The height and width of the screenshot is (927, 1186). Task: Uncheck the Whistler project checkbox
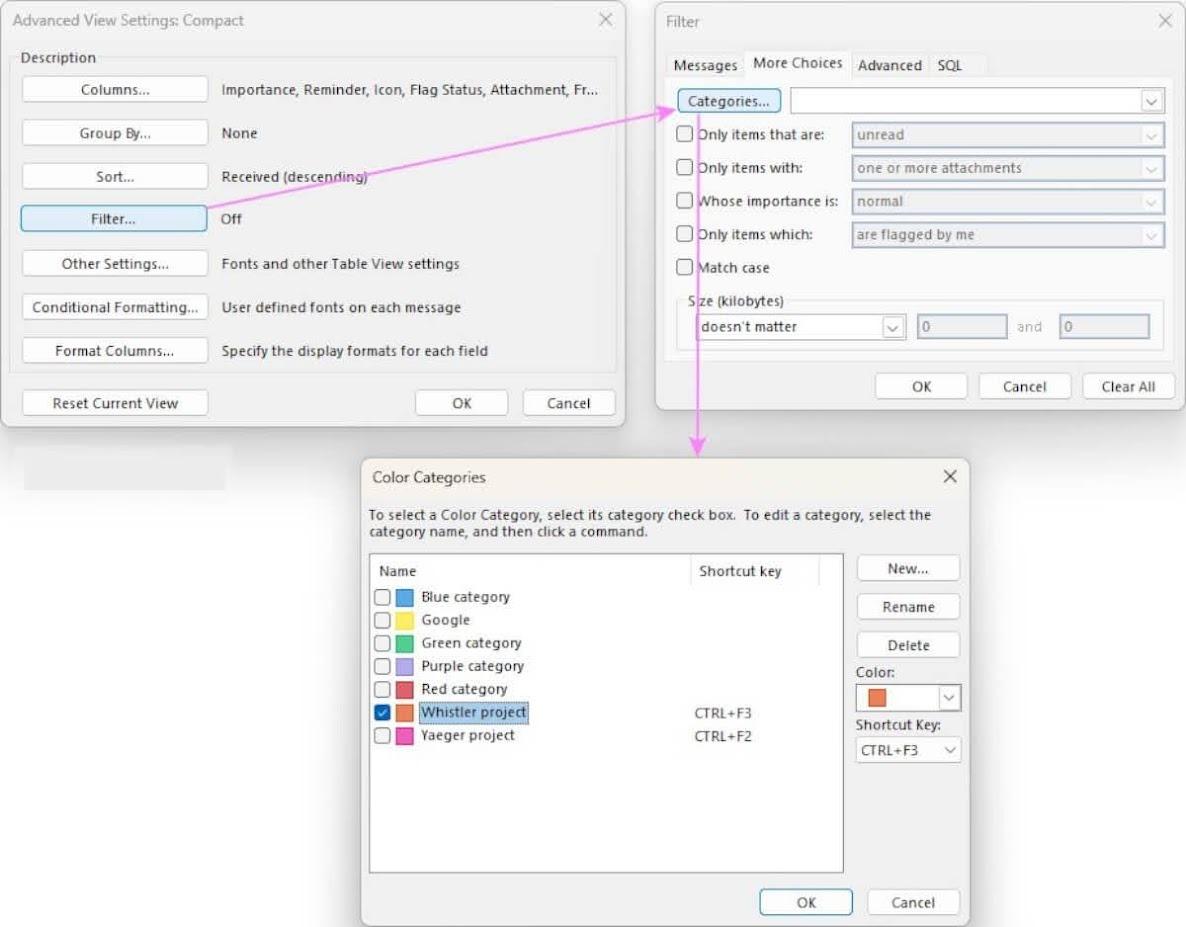click(382, 713)
